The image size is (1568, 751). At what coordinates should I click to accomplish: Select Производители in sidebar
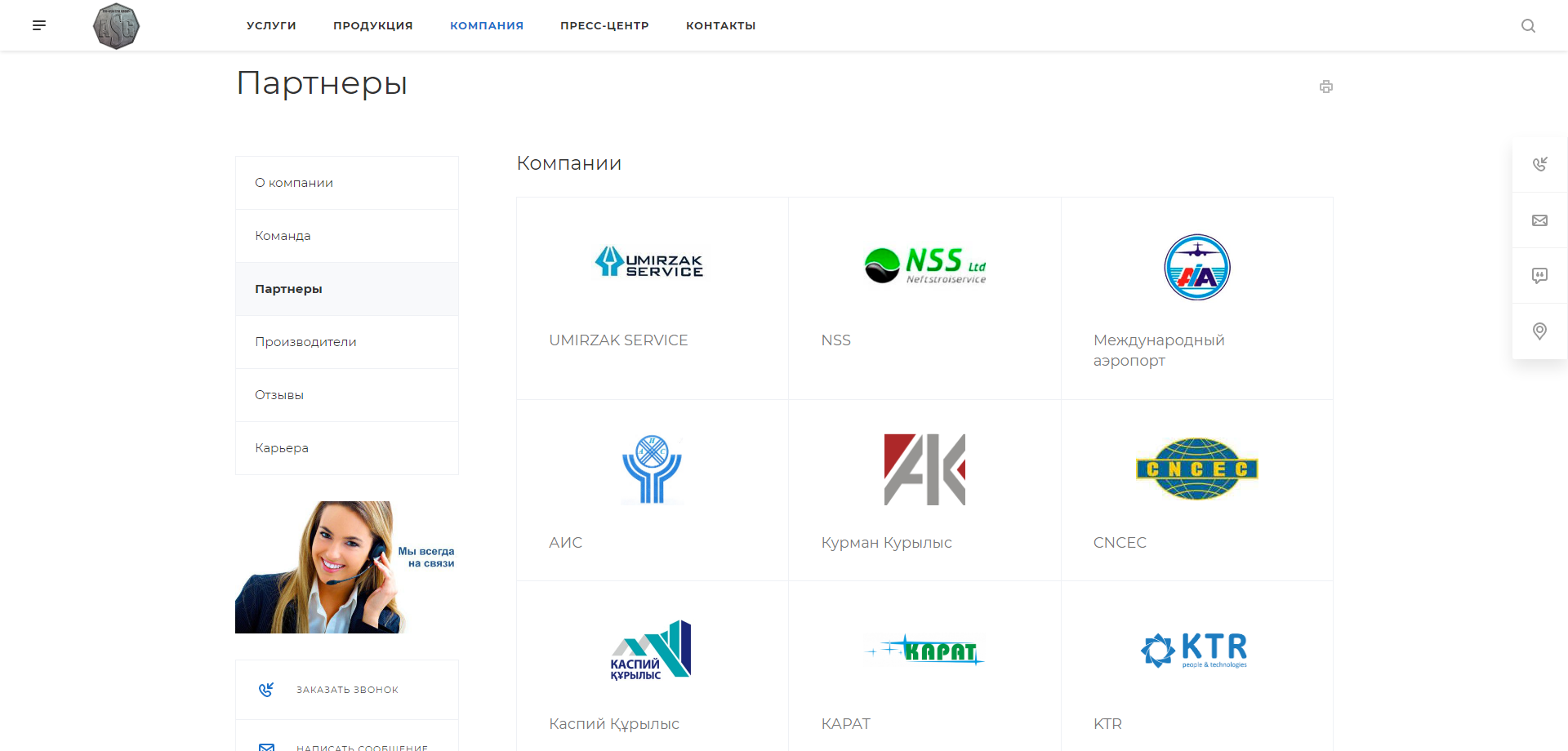347,342
